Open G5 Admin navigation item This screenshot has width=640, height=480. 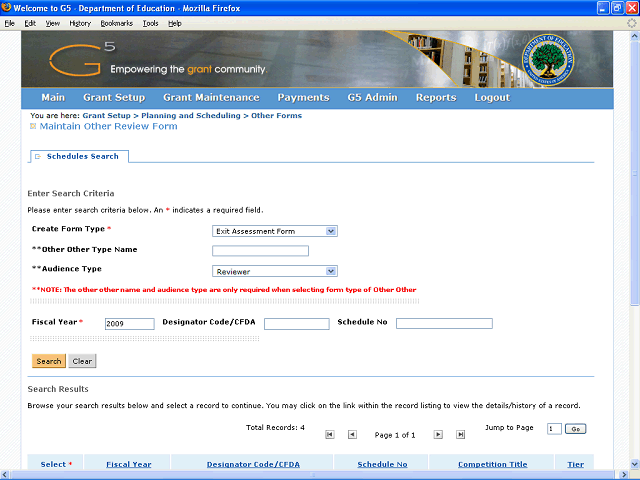(x=373, y=98)
